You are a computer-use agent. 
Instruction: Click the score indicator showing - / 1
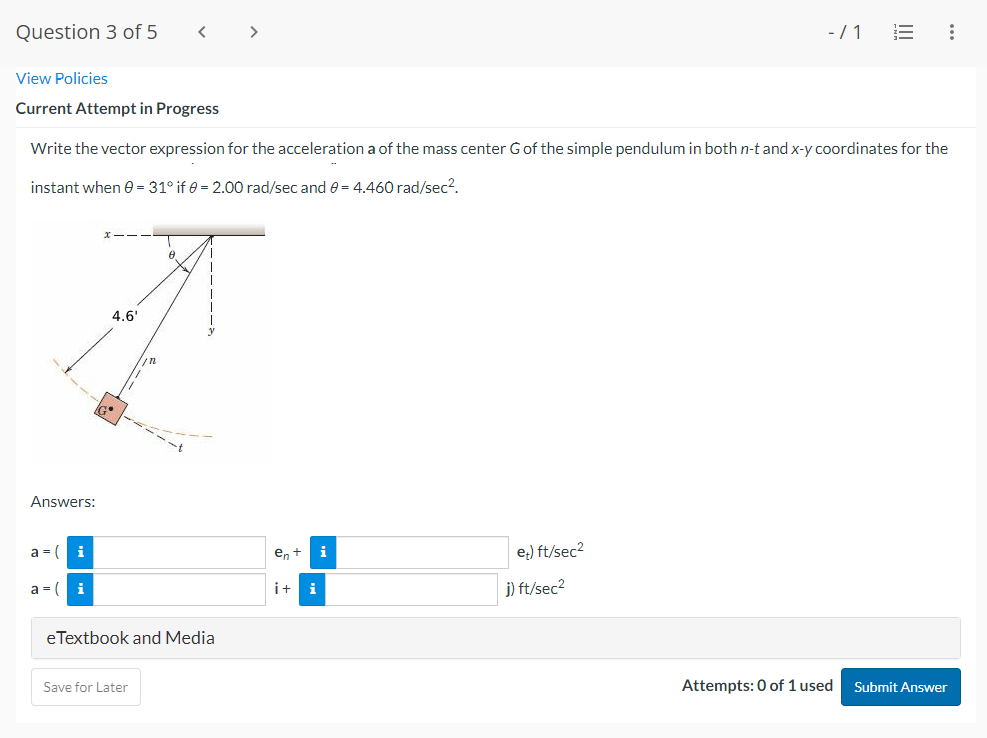pyautogui.click(x=841, y=31)
